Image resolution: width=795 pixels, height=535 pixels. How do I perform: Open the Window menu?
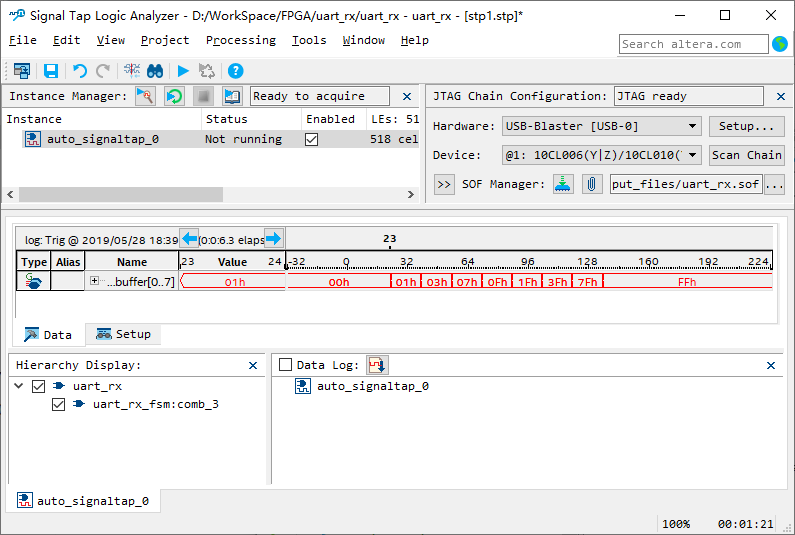pos(364,40)
